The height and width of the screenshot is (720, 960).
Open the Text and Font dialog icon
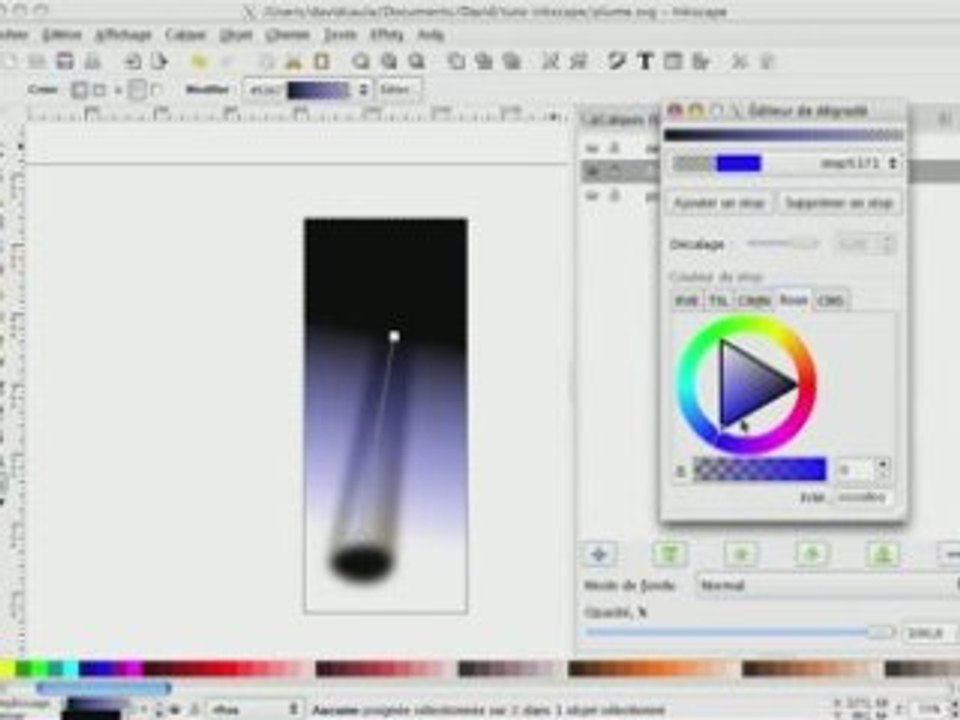(x=645, y=61)
